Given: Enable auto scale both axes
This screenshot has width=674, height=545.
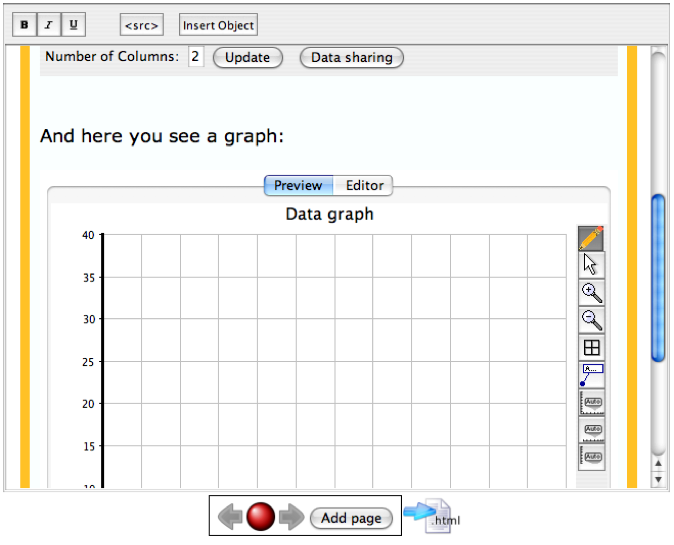Looking at the screenshot, I should click(x=591, y=402).
